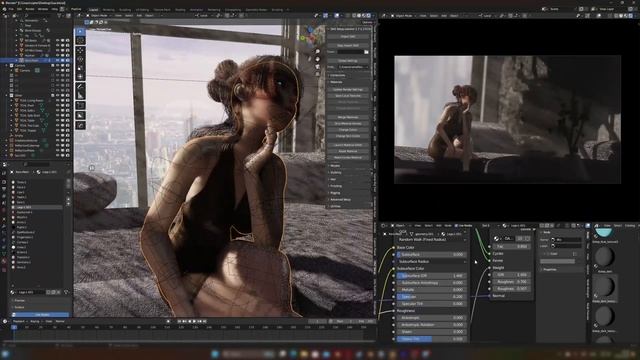Click the viewport zoom gizmo icon
Viewport: 640px width, 360px height.
coord(318,51)
